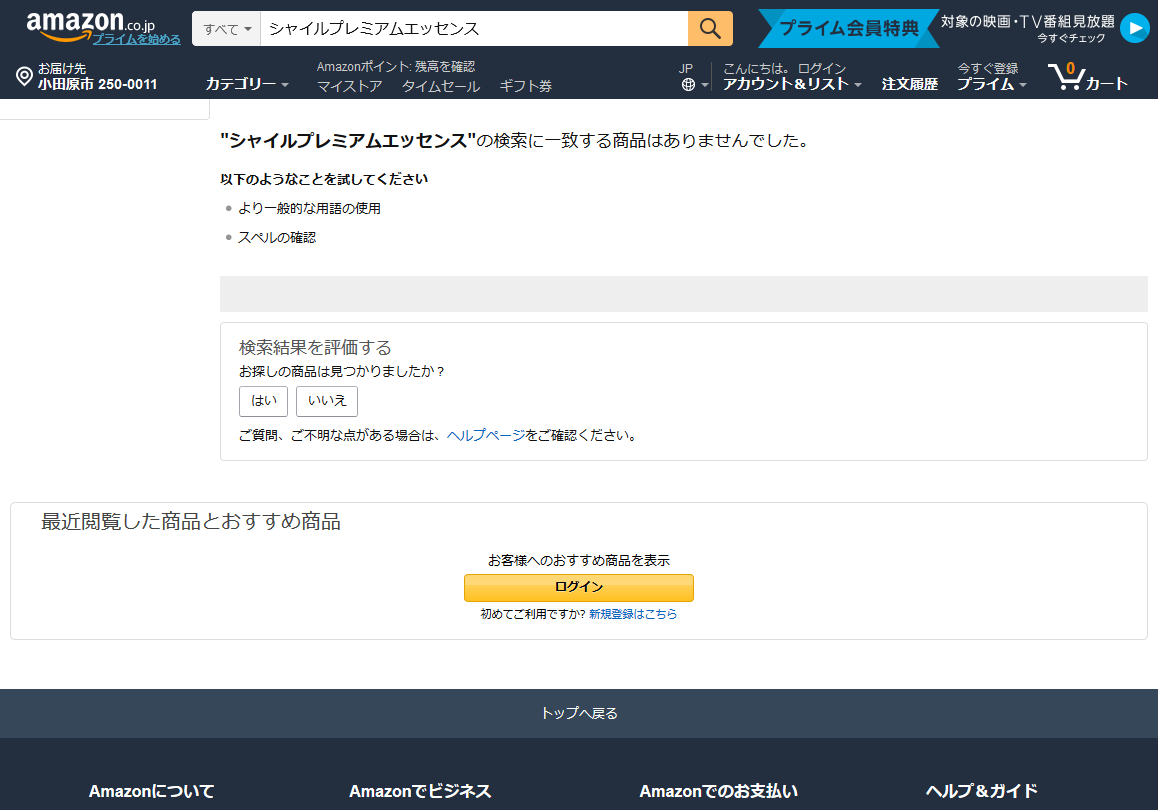Click the Amazonについて footer heading
Viewport: 1175px width, 810px height.
(151, 791)
